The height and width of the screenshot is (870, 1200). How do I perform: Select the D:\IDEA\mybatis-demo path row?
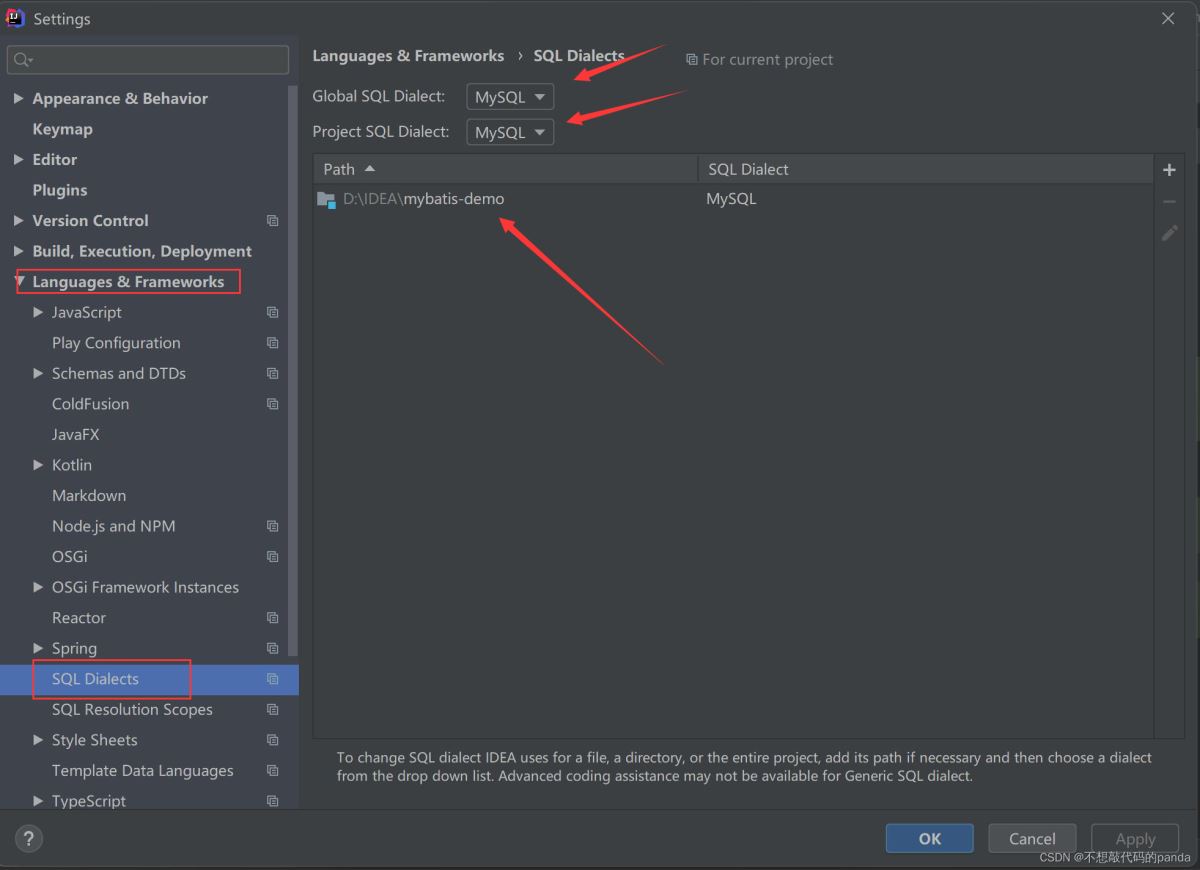pos(734,199)
